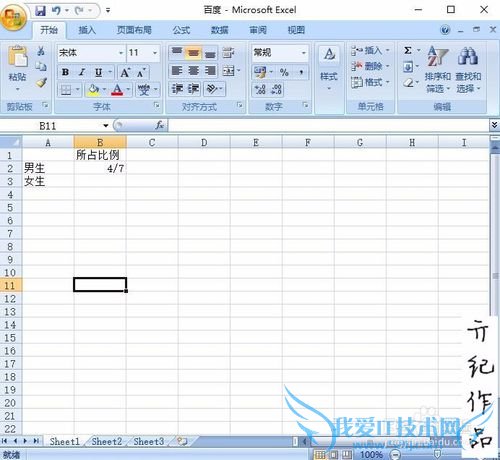Insert a new worksheet tab
Image resolution: width=500 pixels, height=460 pixels.
click(x=182, y=442)
